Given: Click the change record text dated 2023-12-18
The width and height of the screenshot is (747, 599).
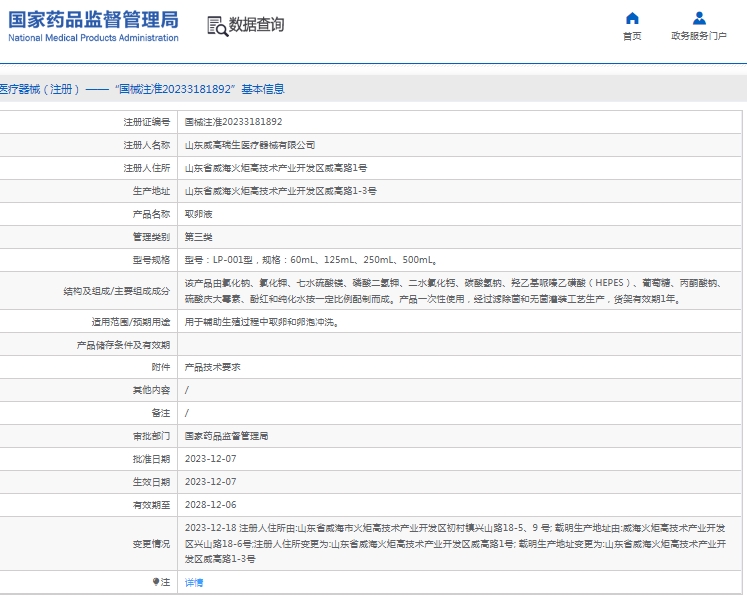Looking at the screenshot, I should (x=455, y=543).
